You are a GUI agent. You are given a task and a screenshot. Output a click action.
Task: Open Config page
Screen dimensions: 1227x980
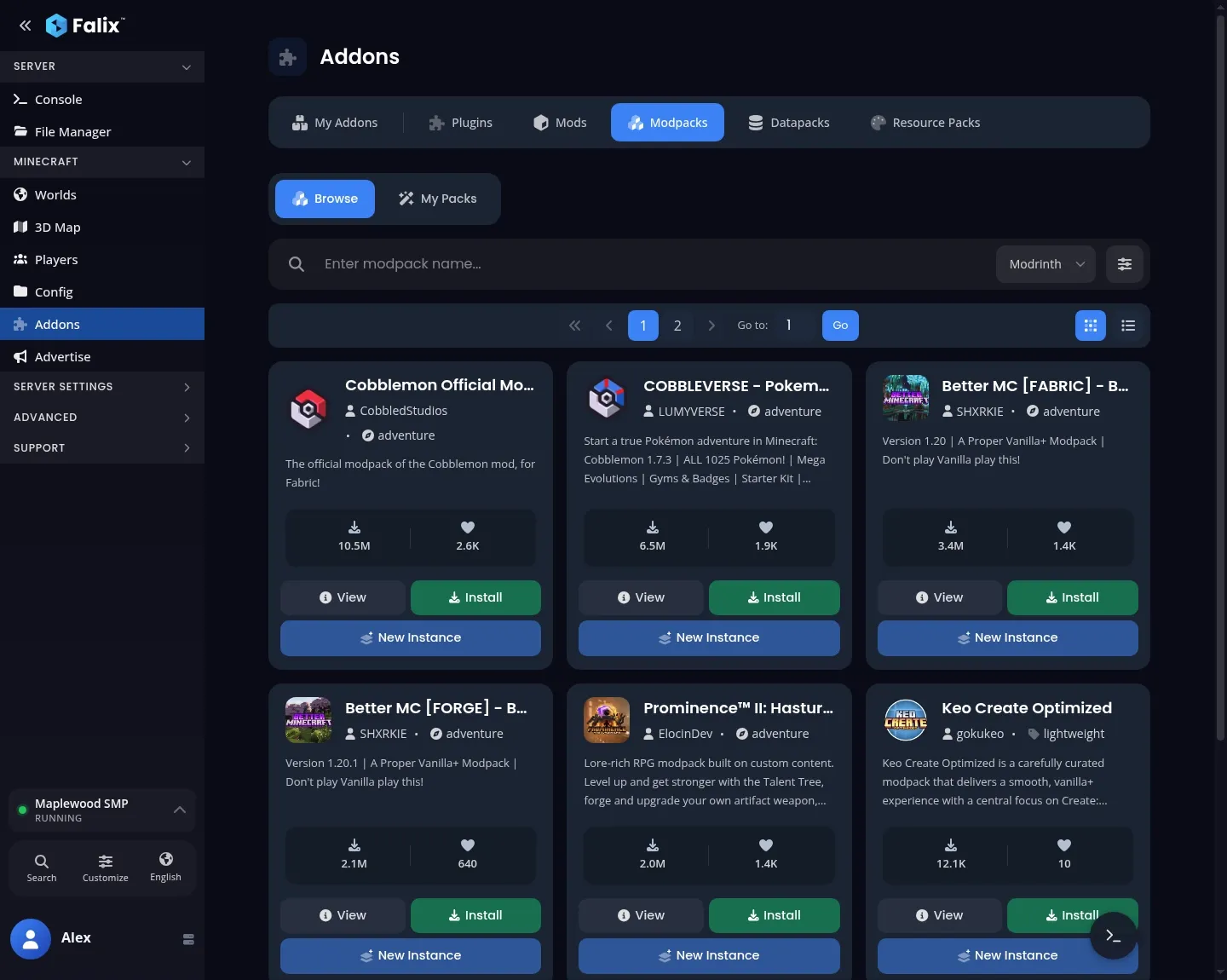[x=102, y=291]
